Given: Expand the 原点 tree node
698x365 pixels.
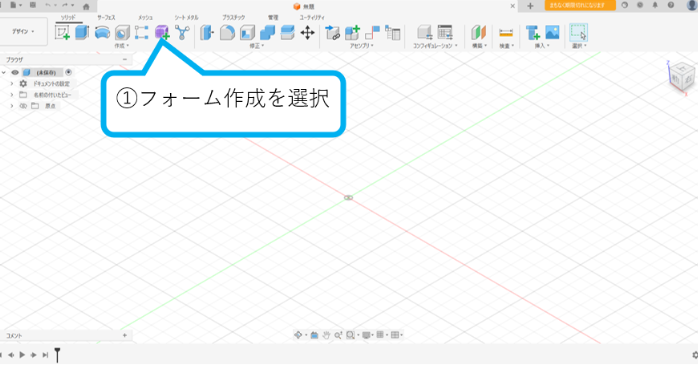Looking at the screenshot, I should pyautogui.click(x=12, y=106).
